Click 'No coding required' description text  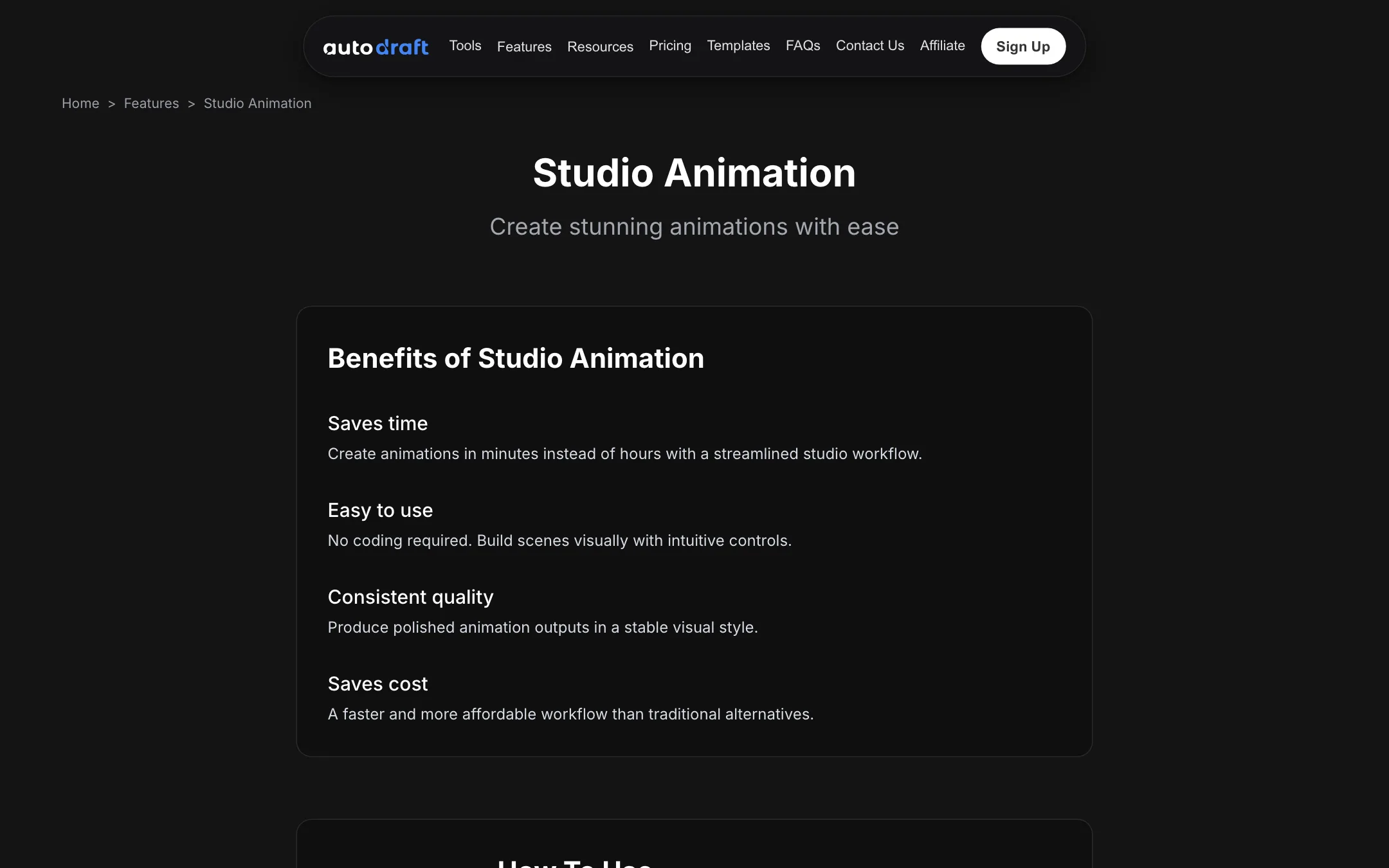click(559, 541)
